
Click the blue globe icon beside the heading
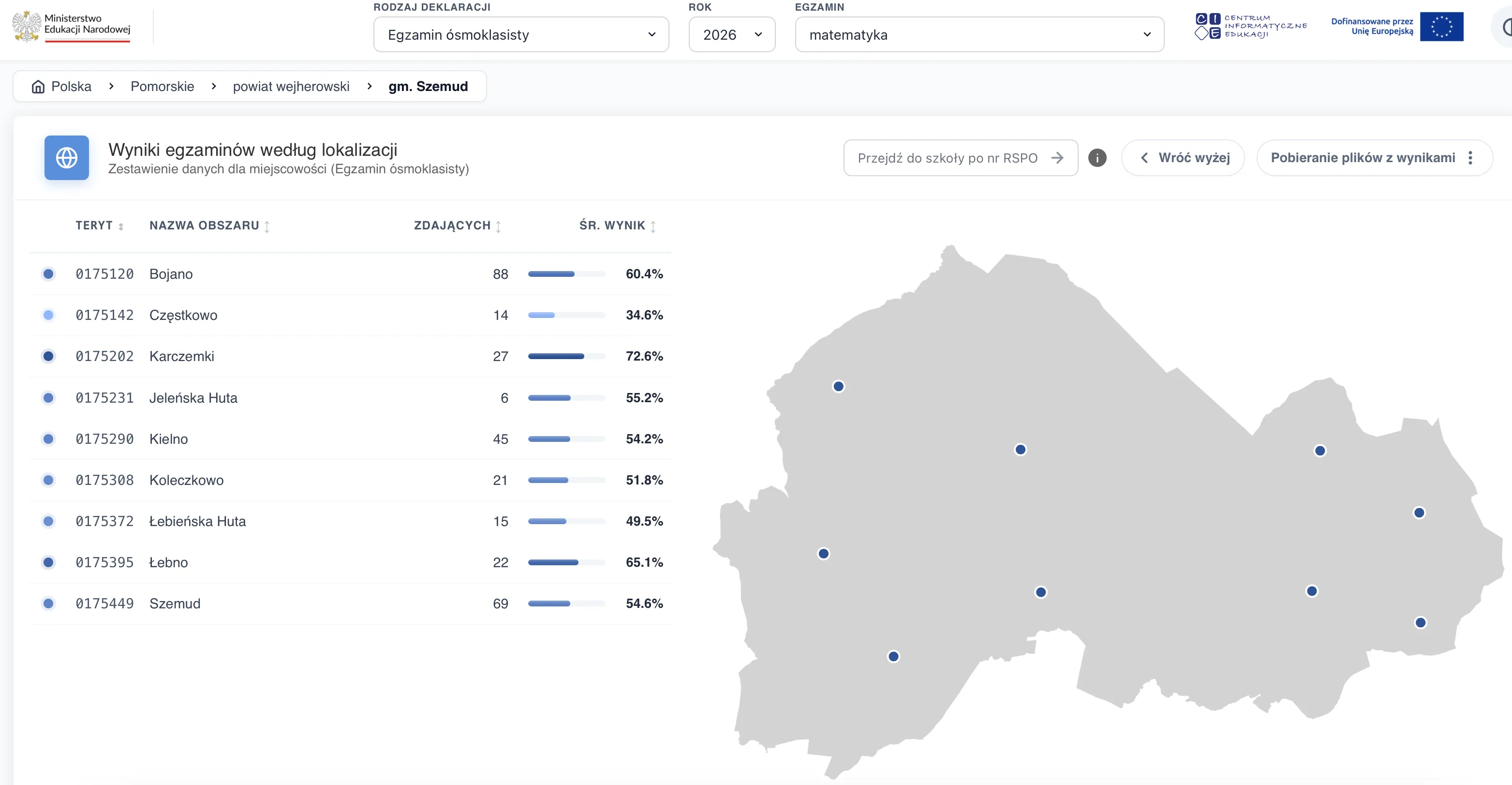coord(66,158)
